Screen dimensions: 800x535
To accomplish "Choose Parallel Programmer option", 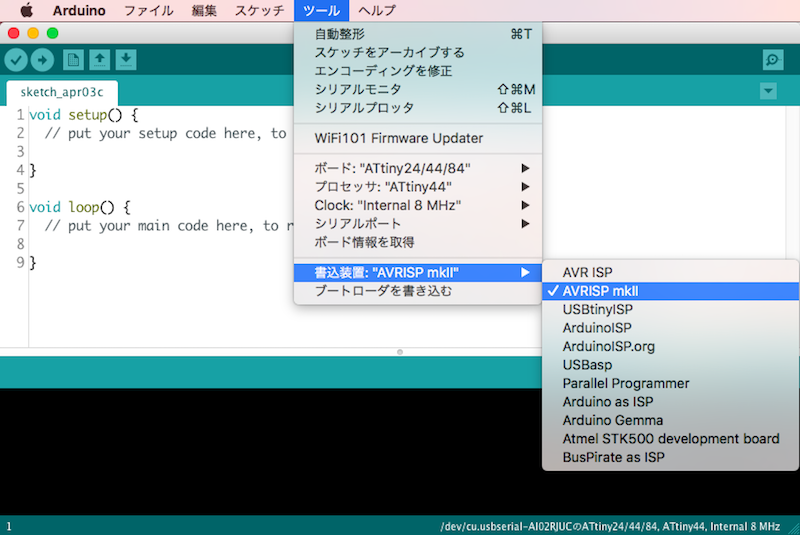I will pyautogui.click(x=670, y=383).
